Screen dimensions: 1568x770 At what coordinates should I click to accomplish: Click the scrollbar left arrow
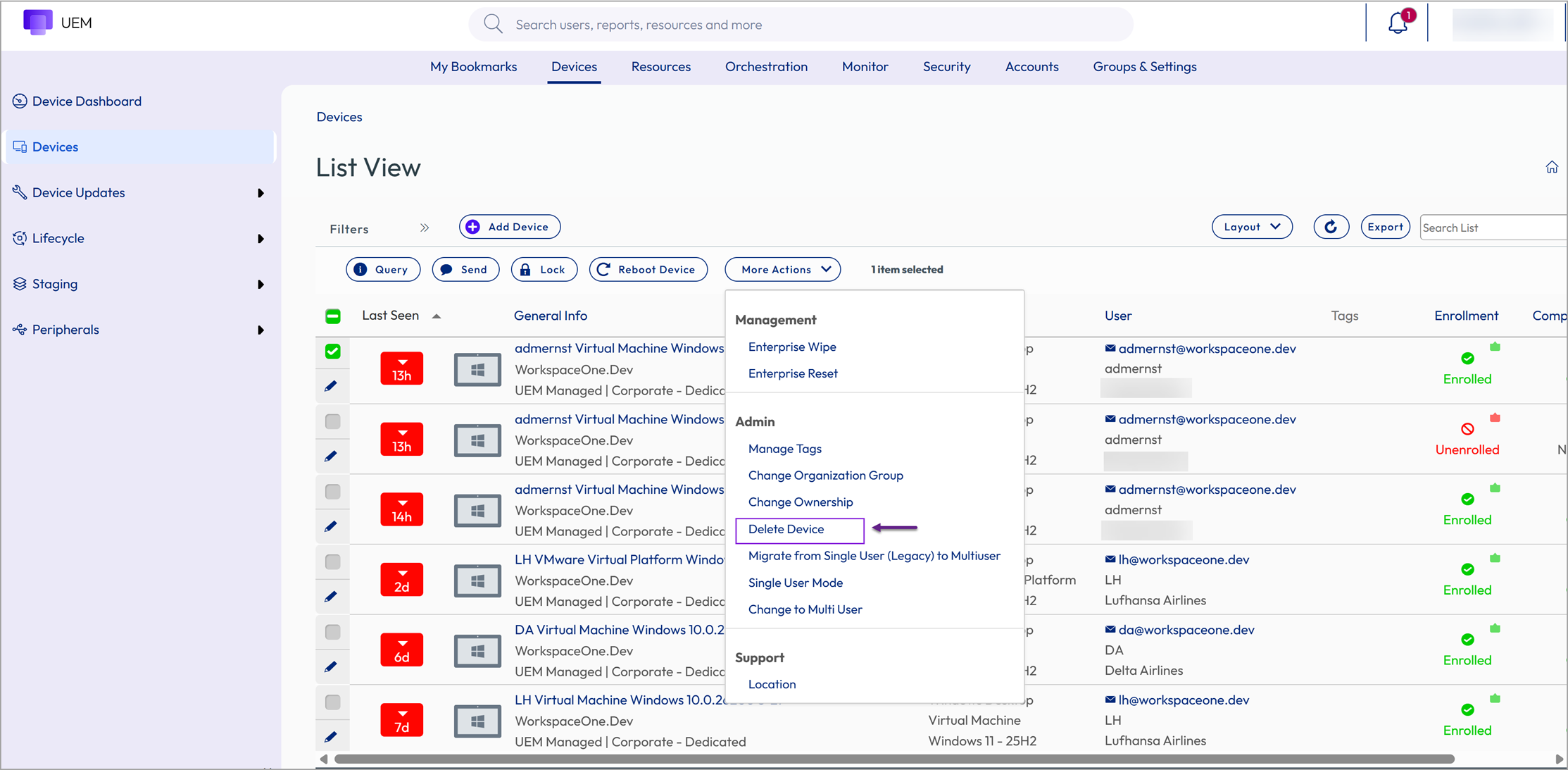[323, 759]
